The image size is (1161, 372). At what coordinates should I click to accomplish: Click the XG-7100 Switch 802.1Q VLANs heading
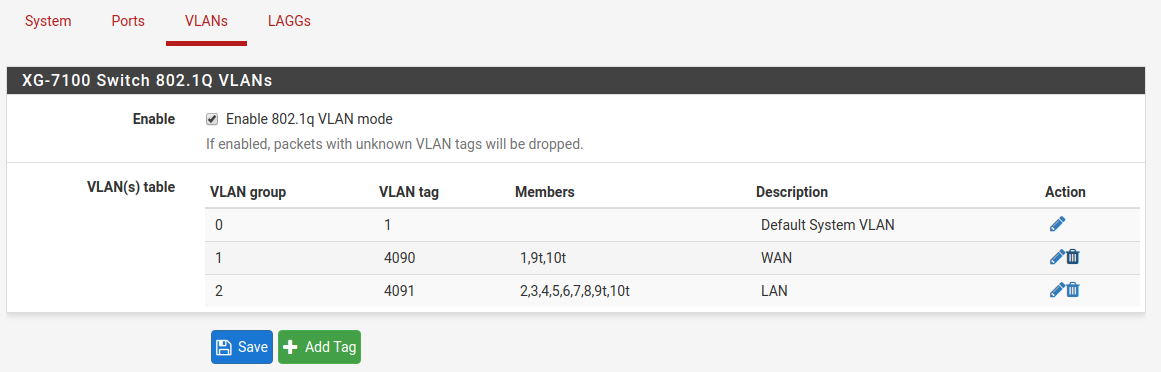pyautogui.click(x=147, y=81)
